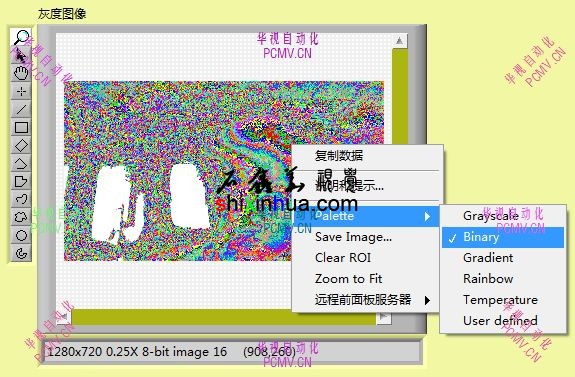Click the vertical scrollbar up arrow

[400, 41]
